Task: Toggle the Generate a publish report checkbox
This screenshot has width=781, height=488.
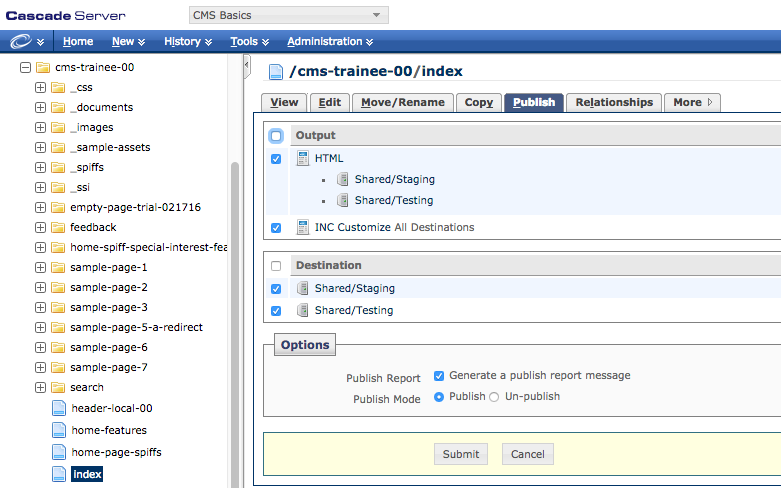Action: (x=439, y=376)
